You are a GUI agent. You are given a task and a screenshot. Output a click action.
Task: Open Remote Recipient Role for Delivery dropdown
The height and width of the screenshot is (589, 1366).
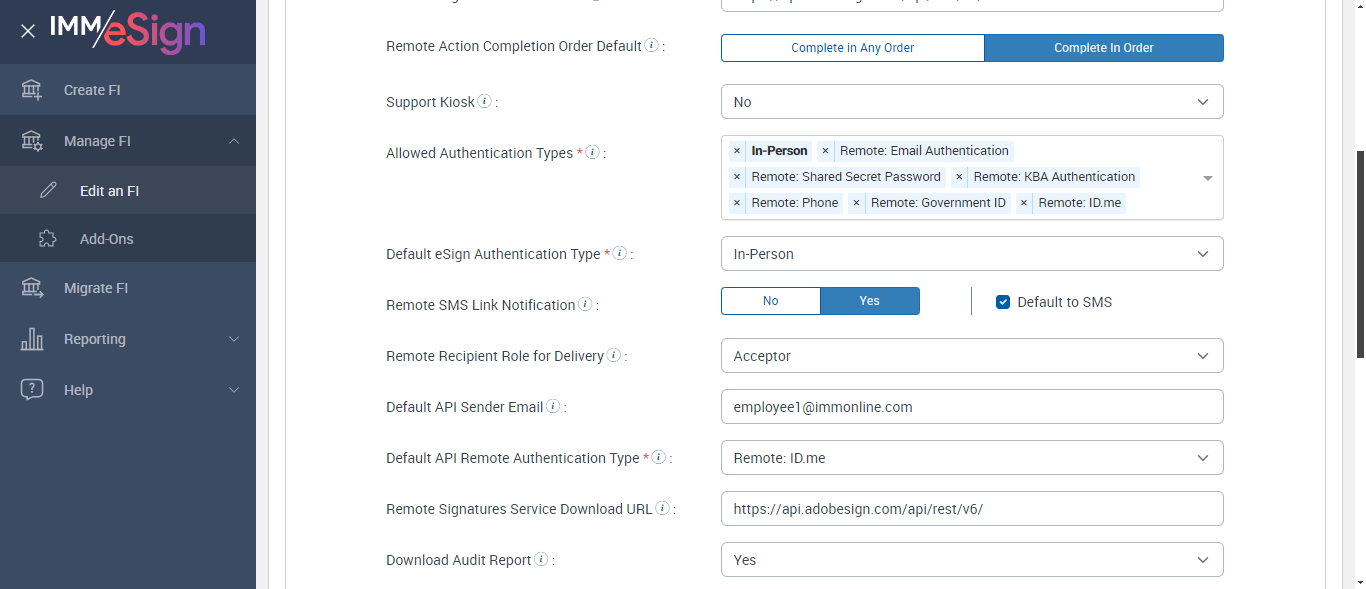coord(972,356)
